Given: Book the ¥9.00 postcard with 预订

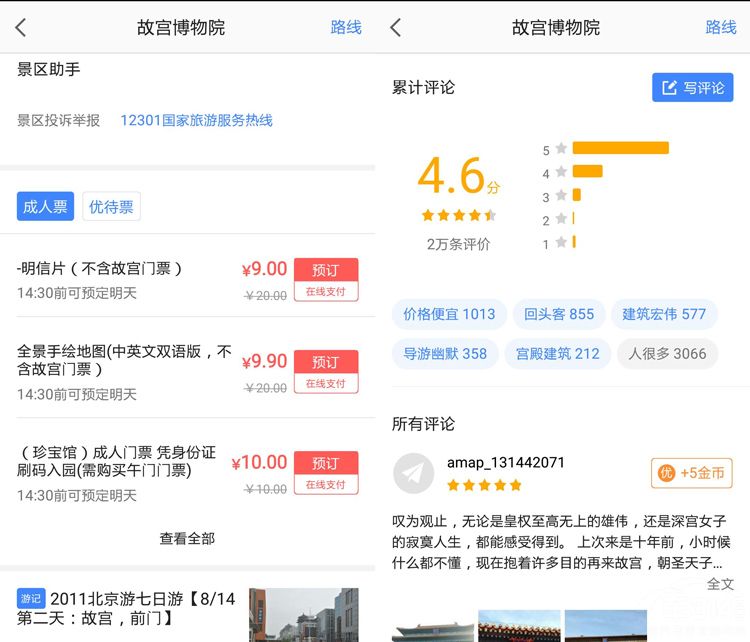Looking at the screenshot, I should click(325, 279).
